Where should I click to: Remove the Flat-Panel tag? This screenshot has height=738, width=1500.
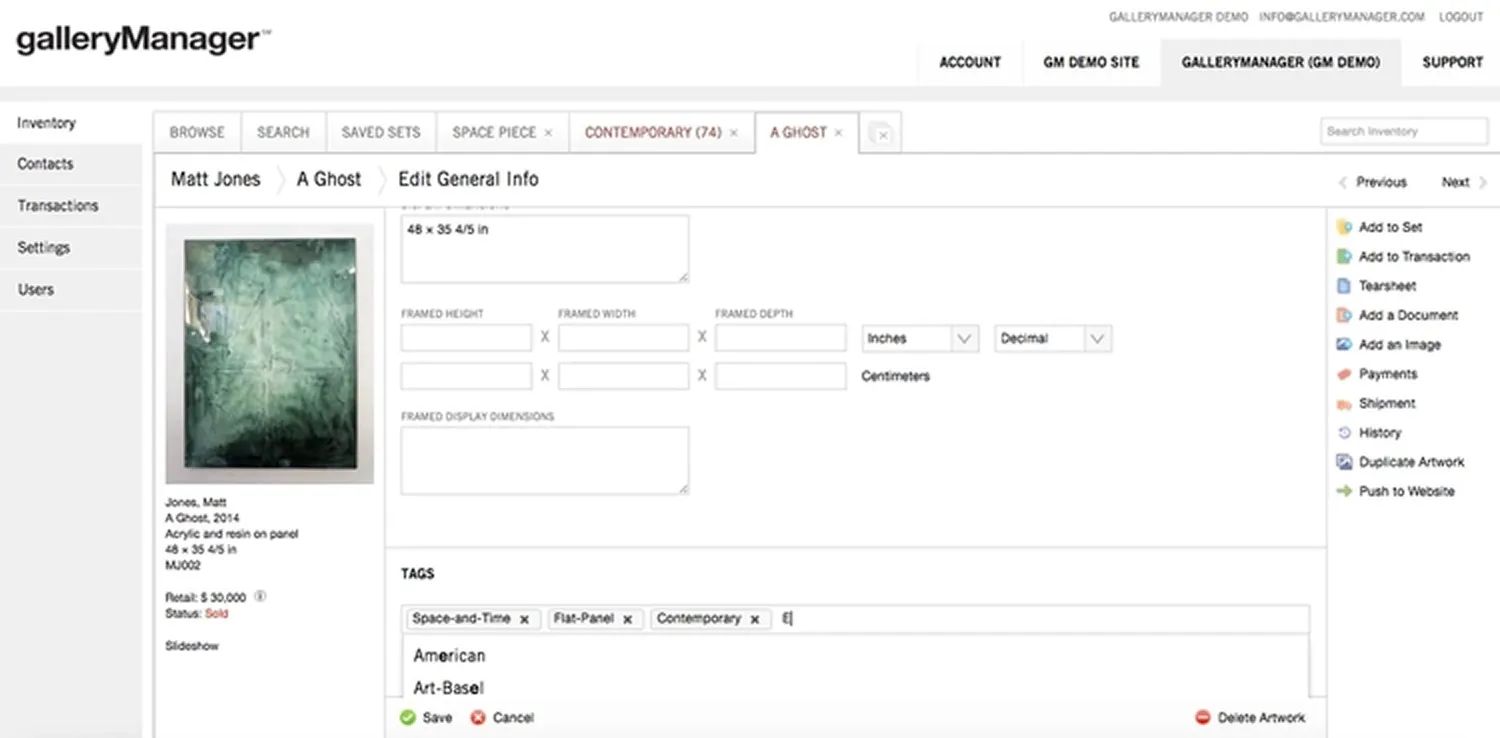(x=627, y=619)
